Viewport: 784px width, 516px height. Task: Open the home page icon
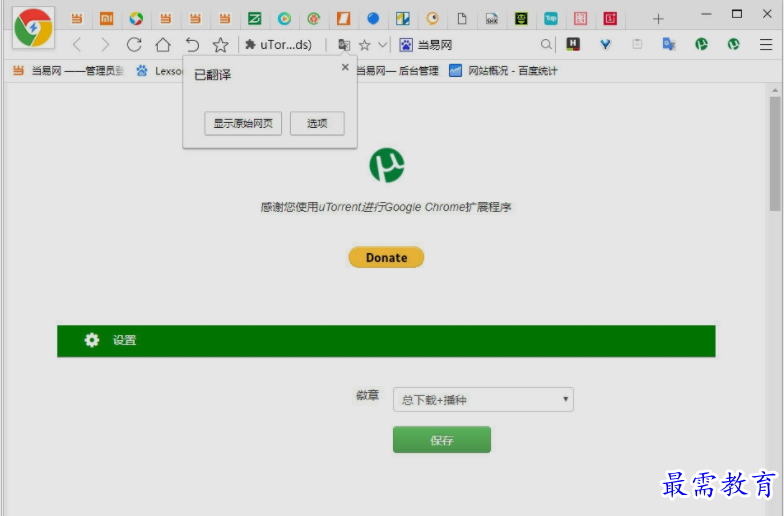click(163, 45)
